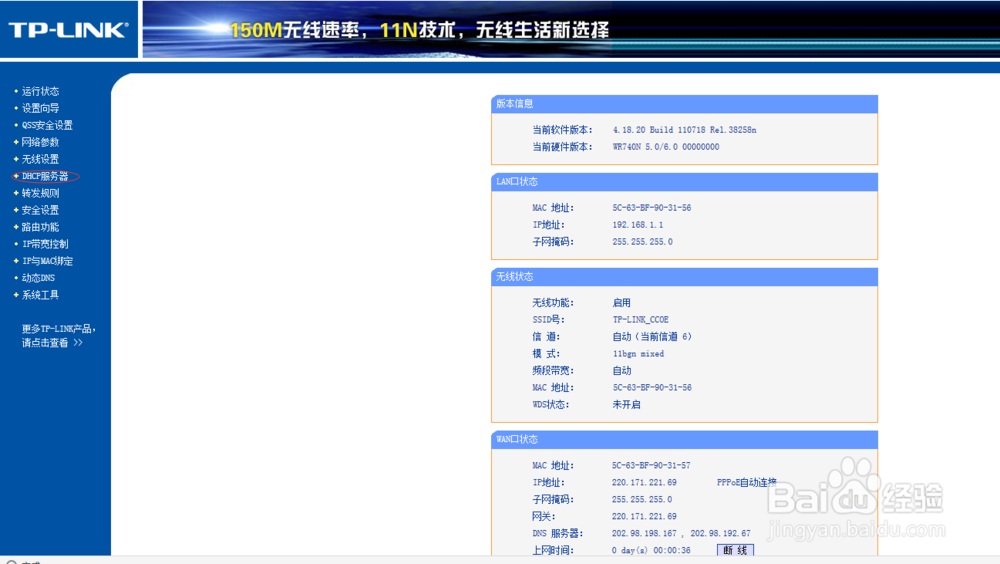Select PPPoE自动连接 text
This screenshot has width=1000, height=564.
(747, 482)
